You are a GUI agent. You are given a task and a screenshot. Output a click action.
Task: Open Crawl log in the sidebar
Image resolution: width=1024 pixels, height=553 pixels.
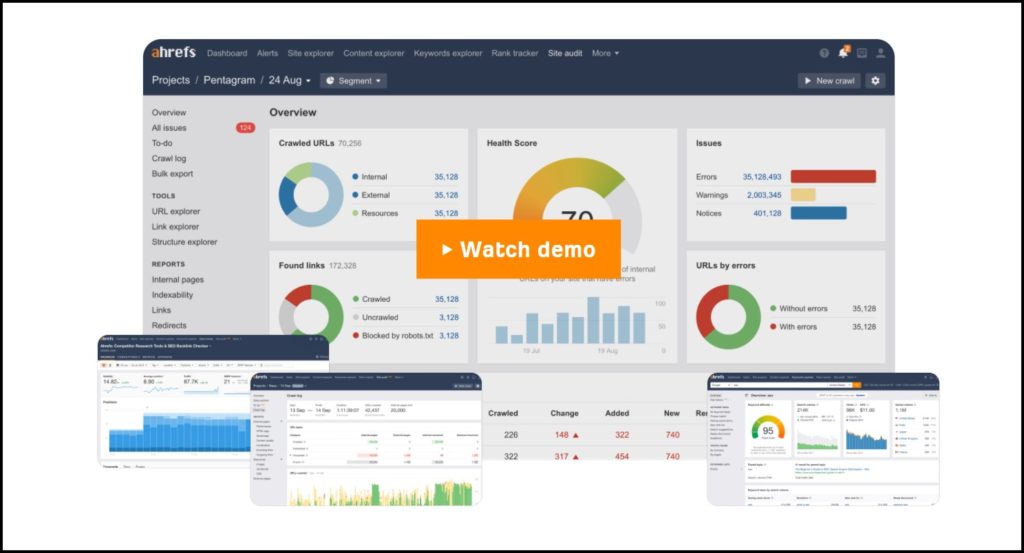tap(168, 159)
